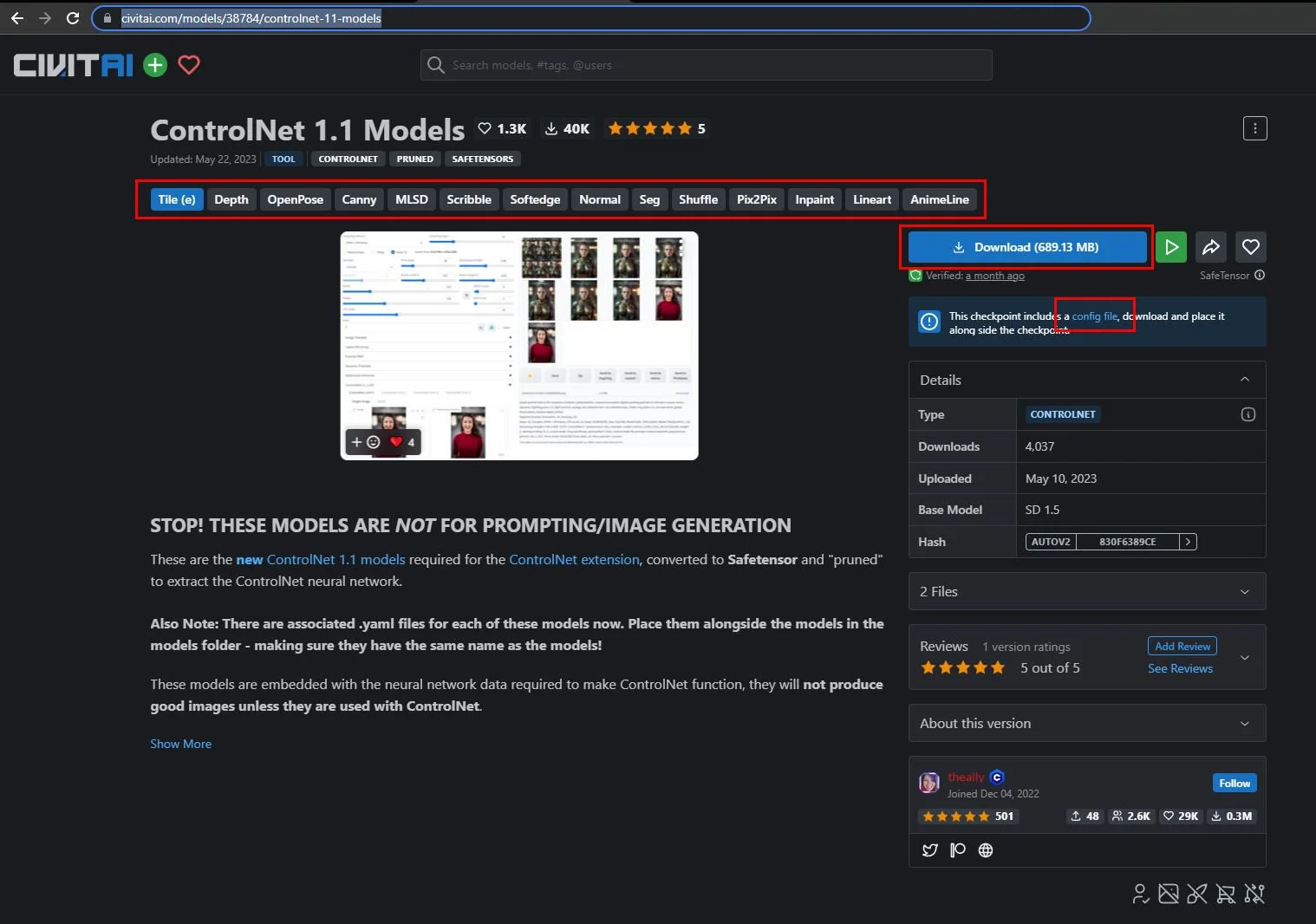Select the OpenPose version tab
This screenshot has height=924, width=1316.
pos(295,199)
